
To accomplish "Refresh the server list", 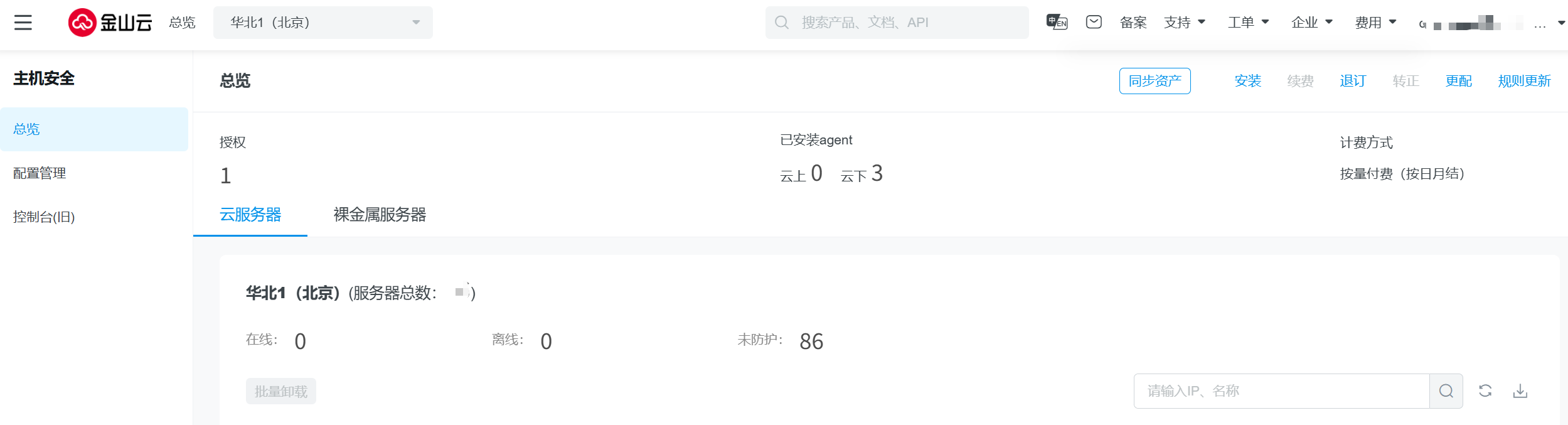I will 1485,391.
